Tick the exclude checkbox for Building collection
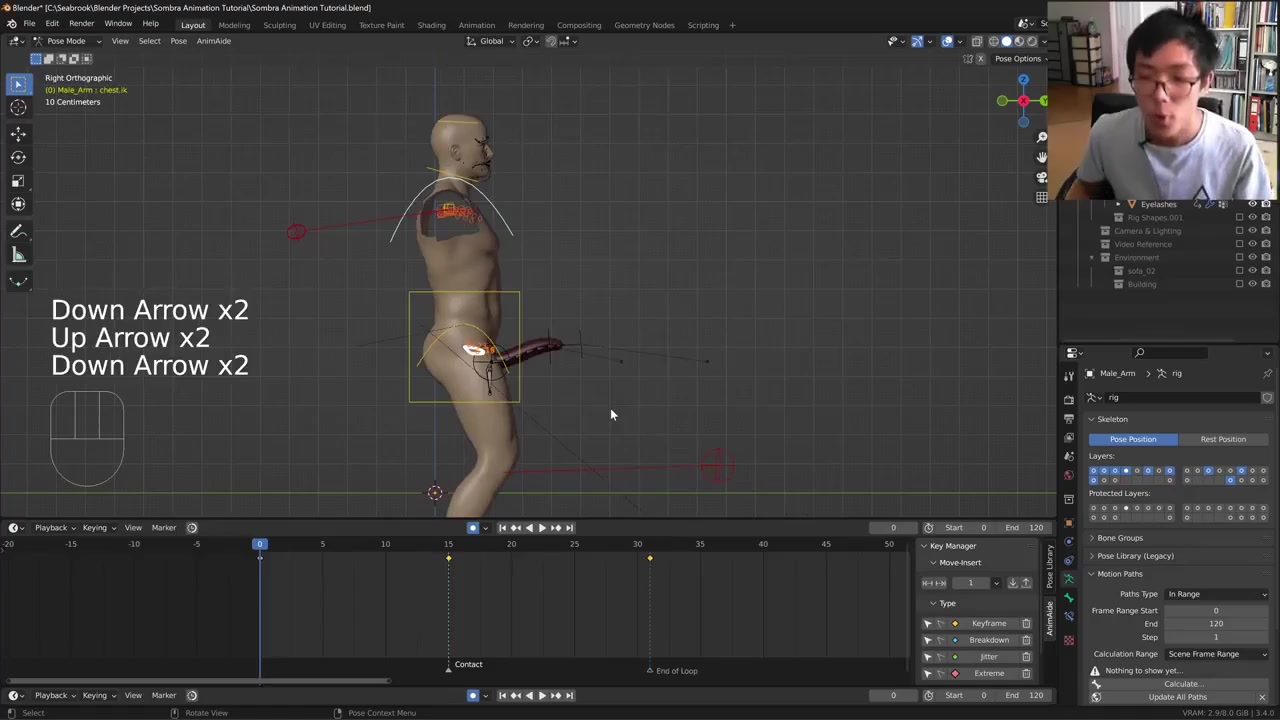Image resolution: width=1280 pixels, height=720 pixels. pyautogui.click(x=1240, y=284)
